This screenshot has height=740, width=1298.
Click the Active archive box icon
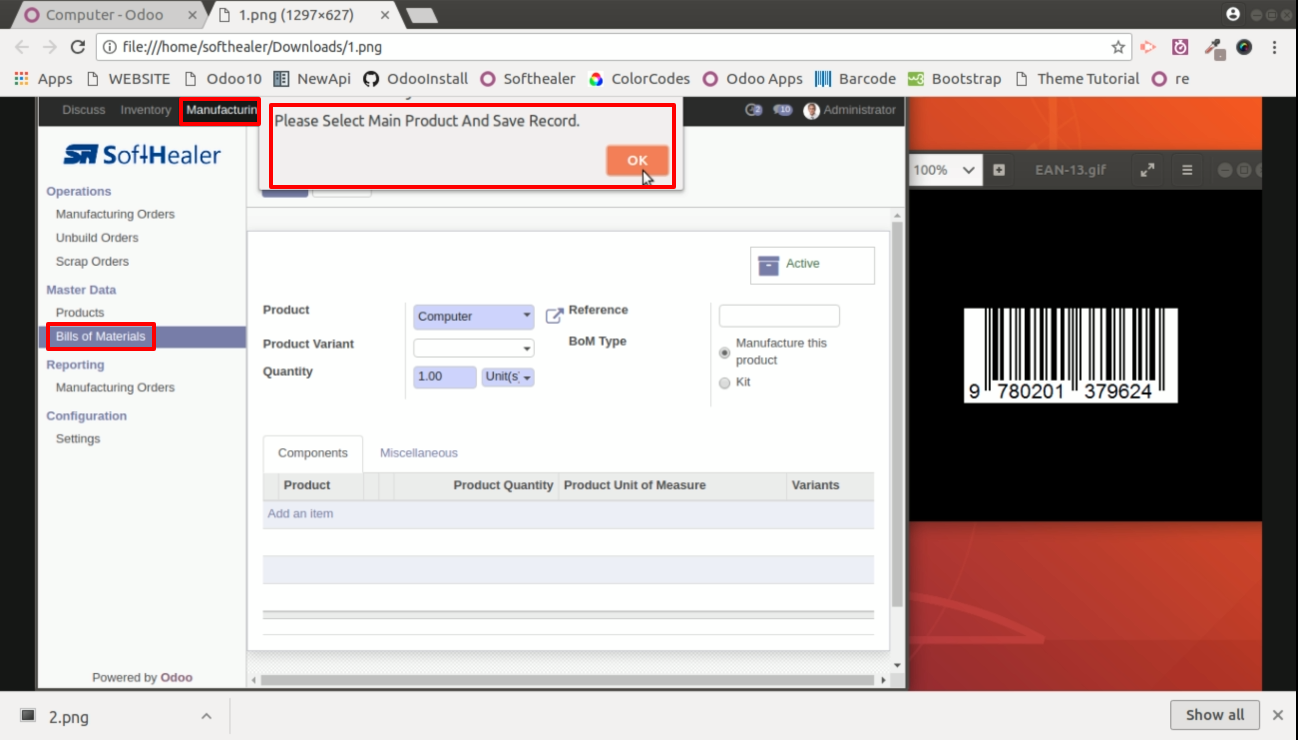(x=768, y=264)
